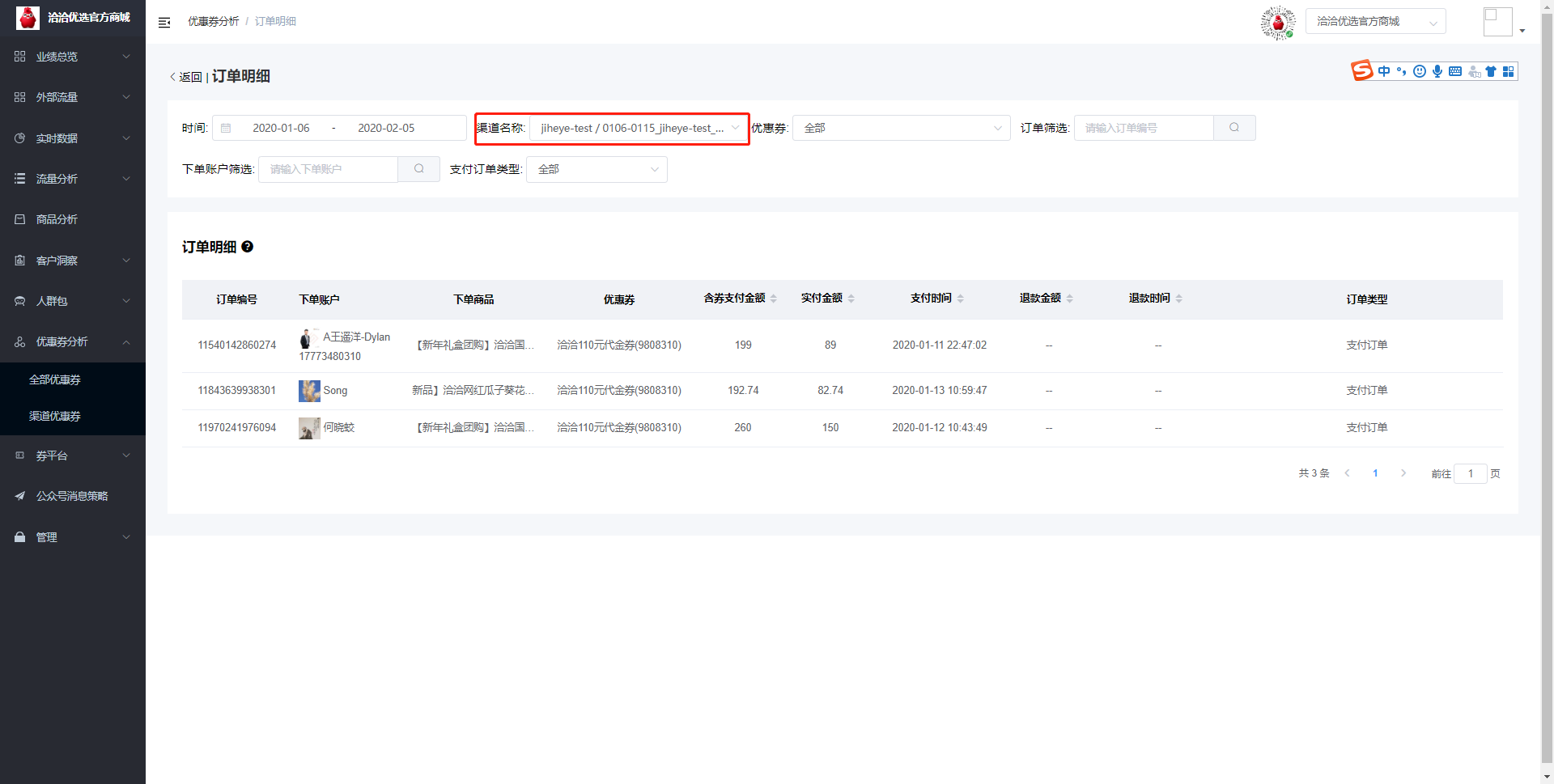This screenshot has height=784, width=1554.
Task: Select 全部优惠券 in the sidebar
Action: point(55,379)
